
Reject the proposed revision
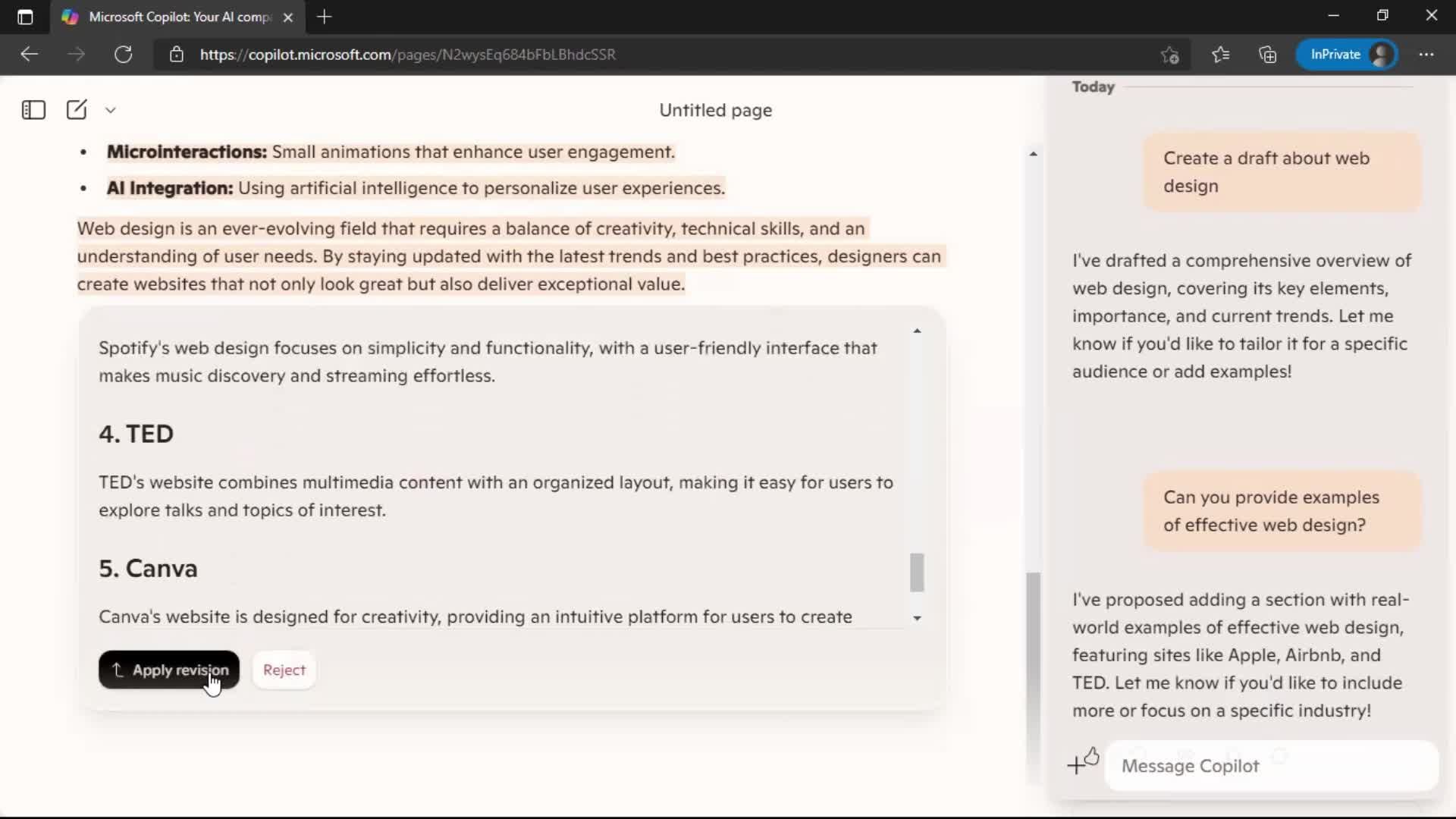click(x=284, y=670)
